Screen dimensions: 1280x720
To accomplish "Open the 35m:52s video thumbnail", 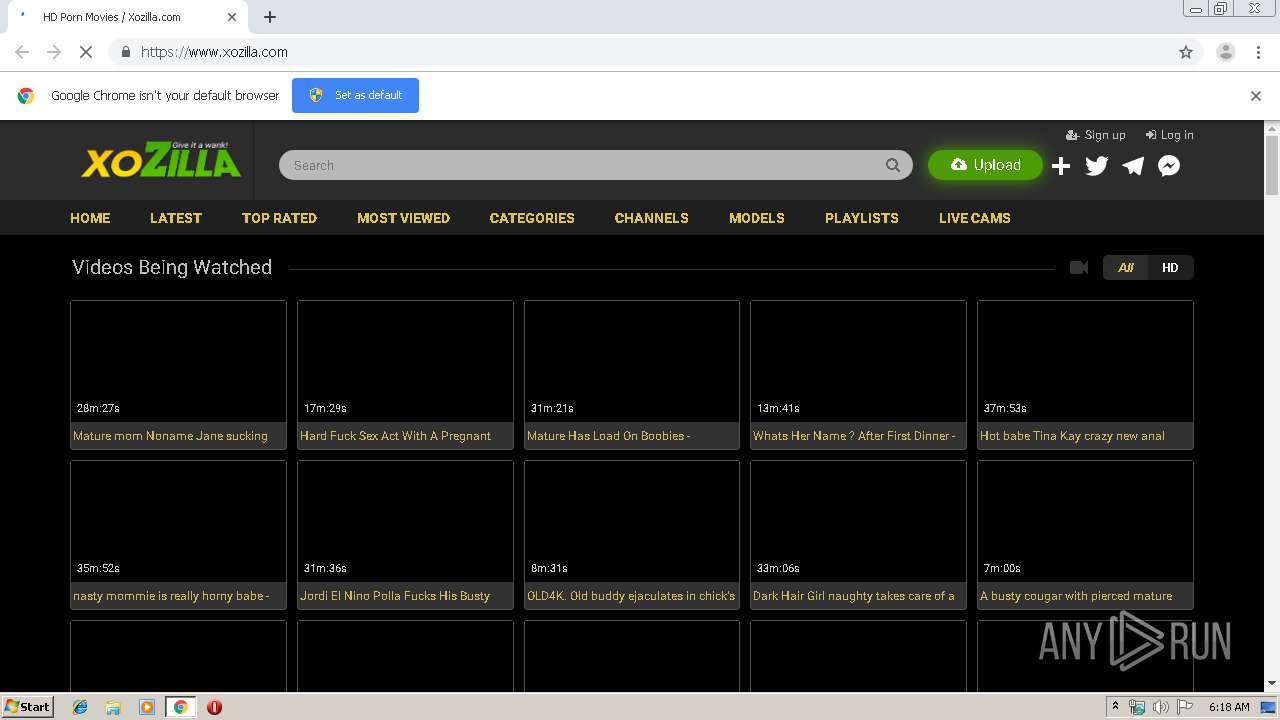I will click(178, 521).
